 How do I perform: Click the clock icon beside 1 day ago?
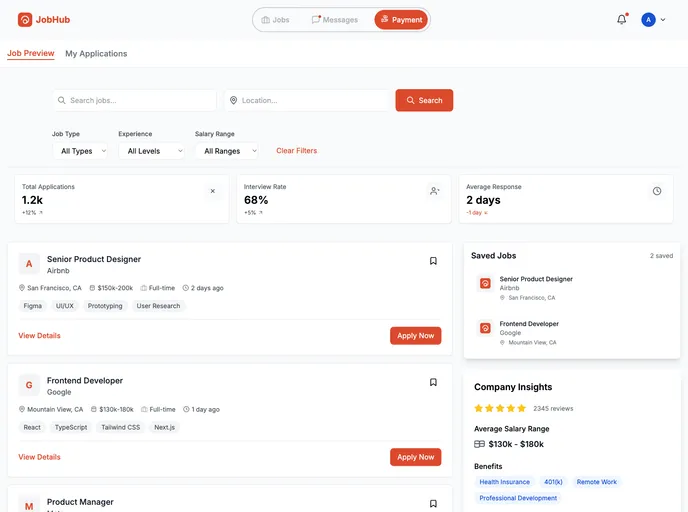tap(186, 409)
